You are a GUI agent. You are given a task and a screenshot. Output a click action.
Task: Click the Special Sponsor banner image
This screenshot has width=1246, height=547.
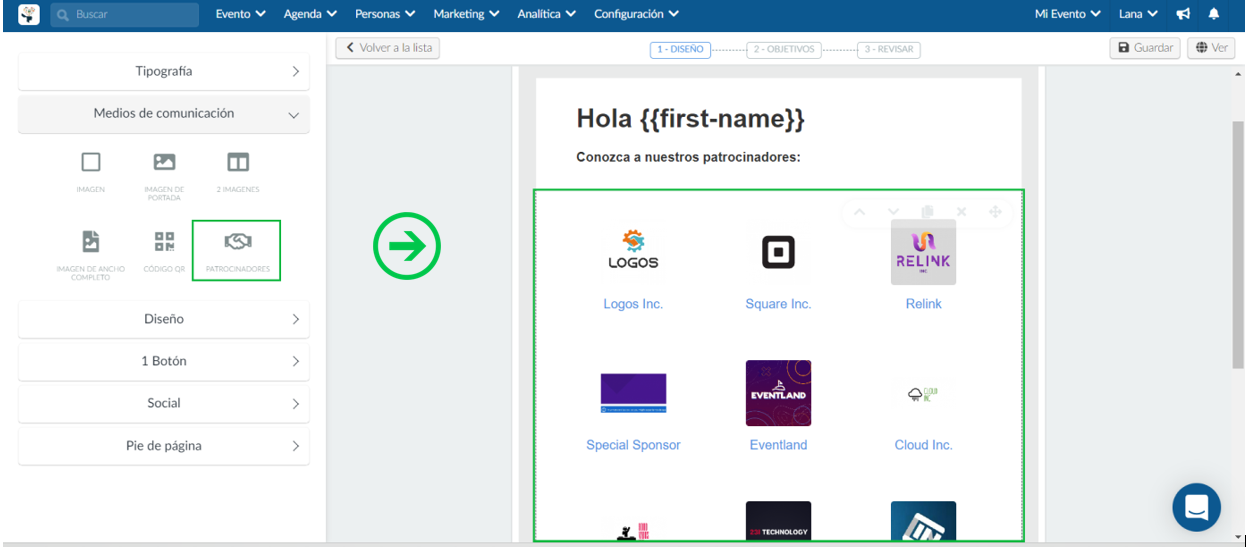[633, 393]
